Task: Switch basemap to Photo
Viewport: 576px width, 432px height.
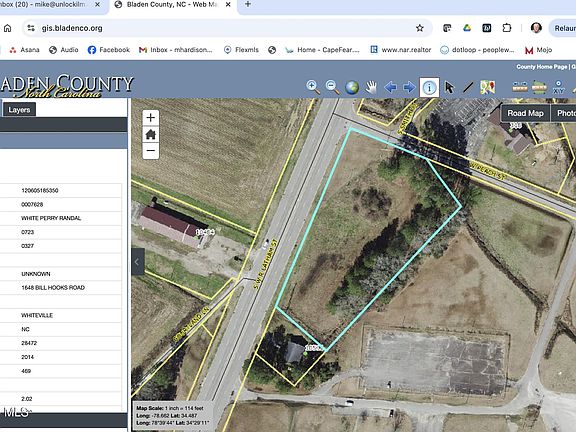Action: pos(565,113)
